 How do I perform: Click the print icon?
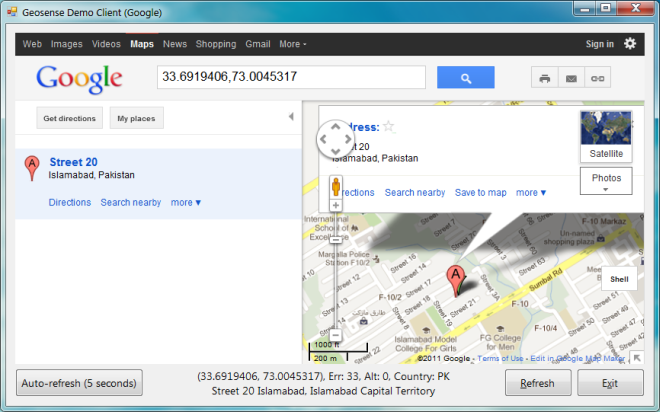[545, 78]
